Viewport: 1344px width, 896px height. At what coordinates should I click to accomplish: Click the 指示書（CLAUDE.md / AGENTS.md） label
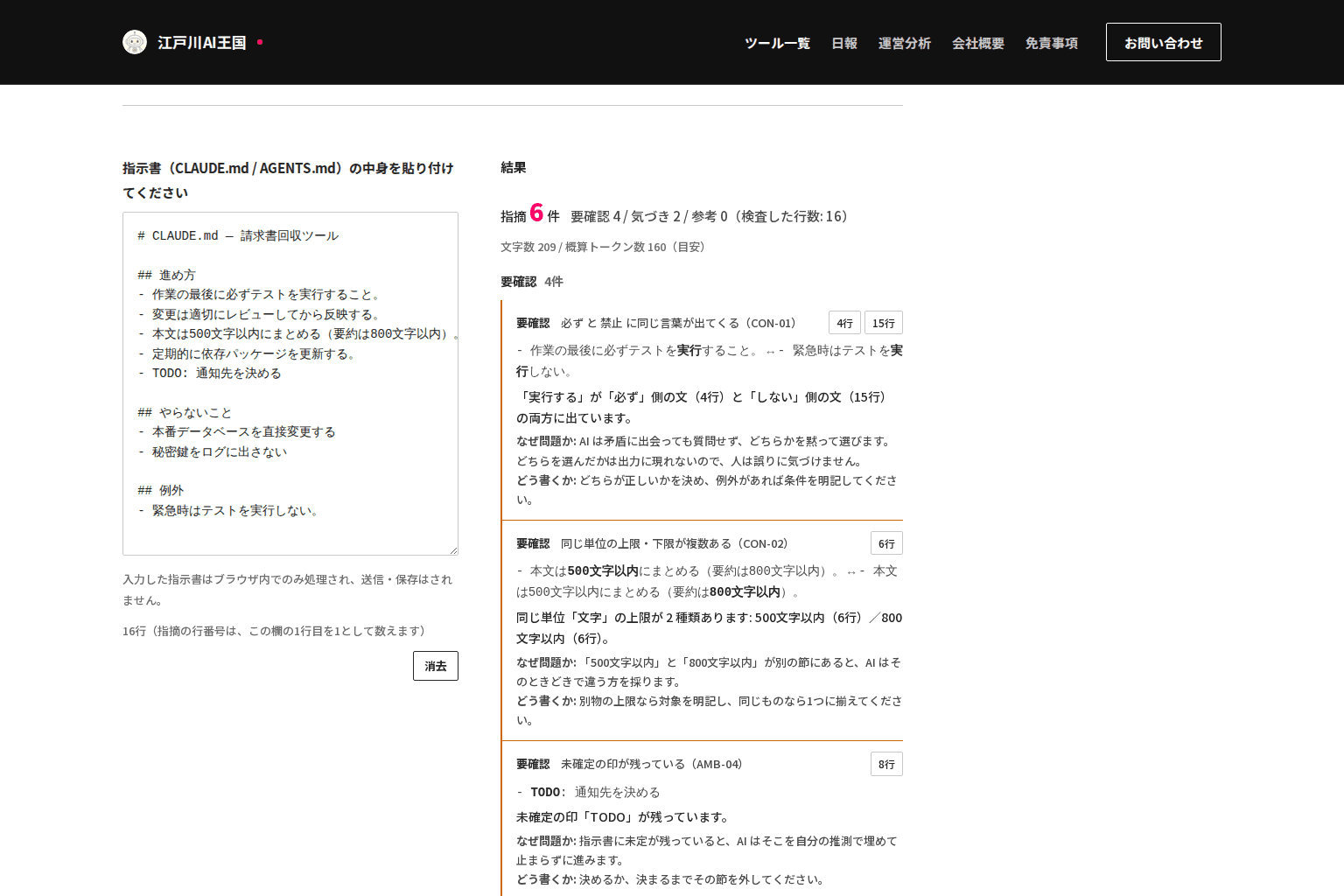point(289,180)
